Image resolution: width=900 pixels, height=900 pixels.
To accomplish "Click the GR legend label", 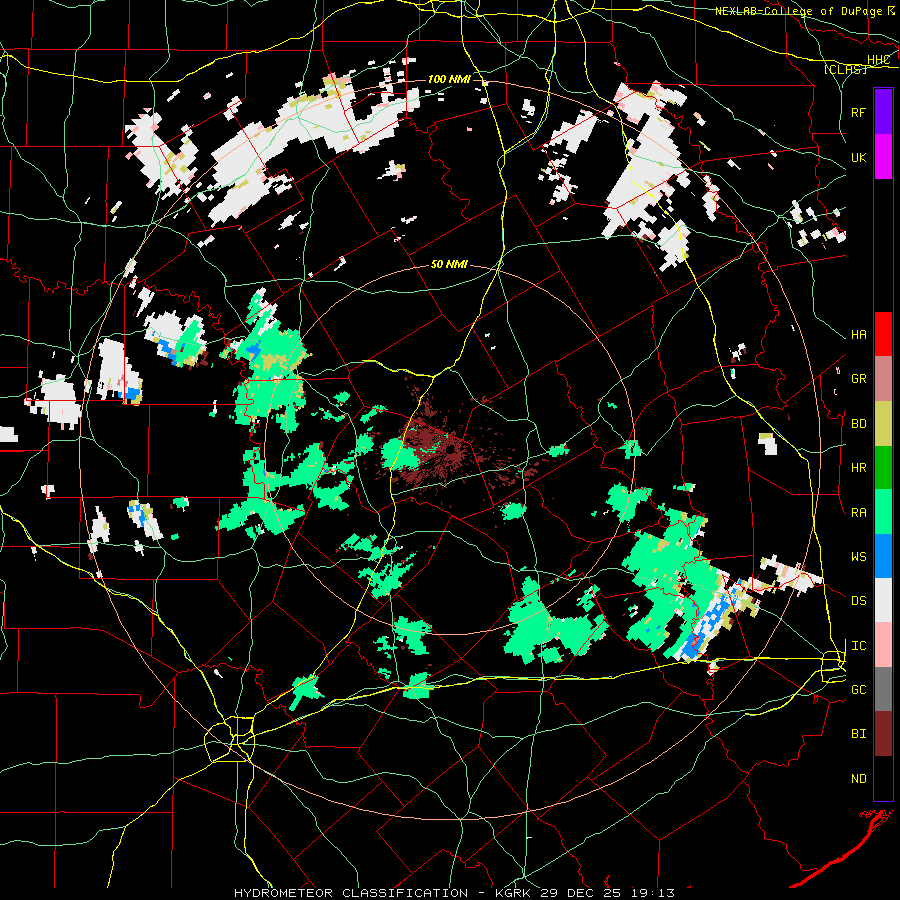I will pyautogui.click(x=858, y=379).
